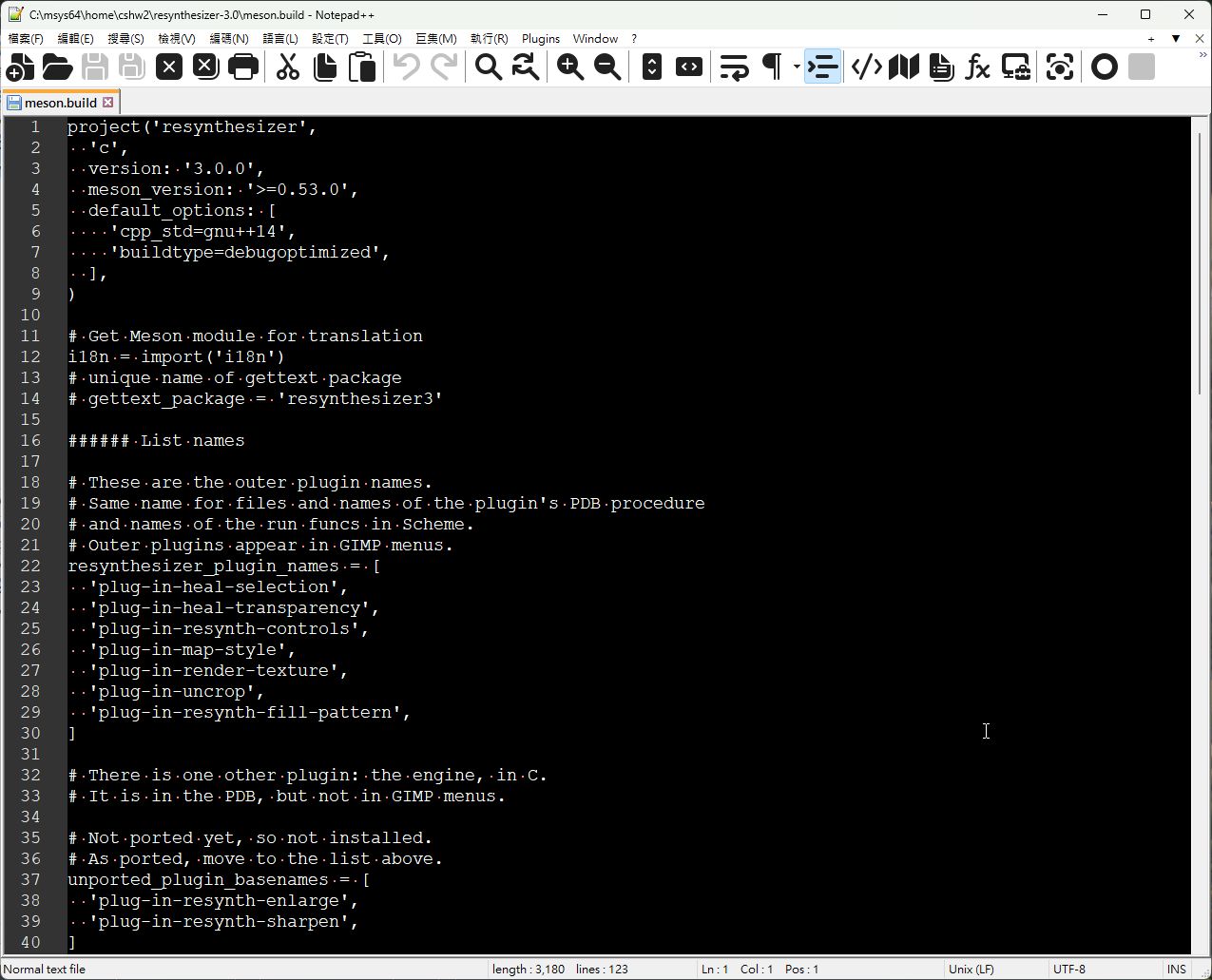
Task: Click Unix (LF) in status bar
Action: coord(972,970)
